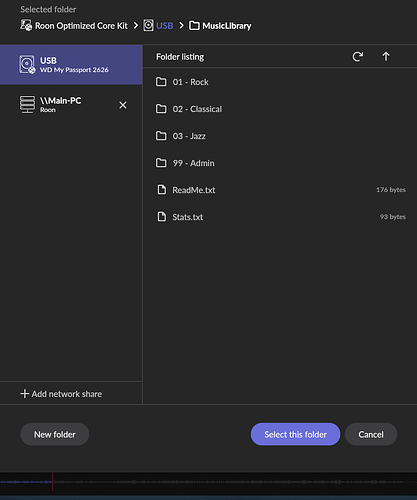417x500 pixels.
Task: Click the ReadMe.txt file entry
Action: pyautogui.click(x=280, y=190)
